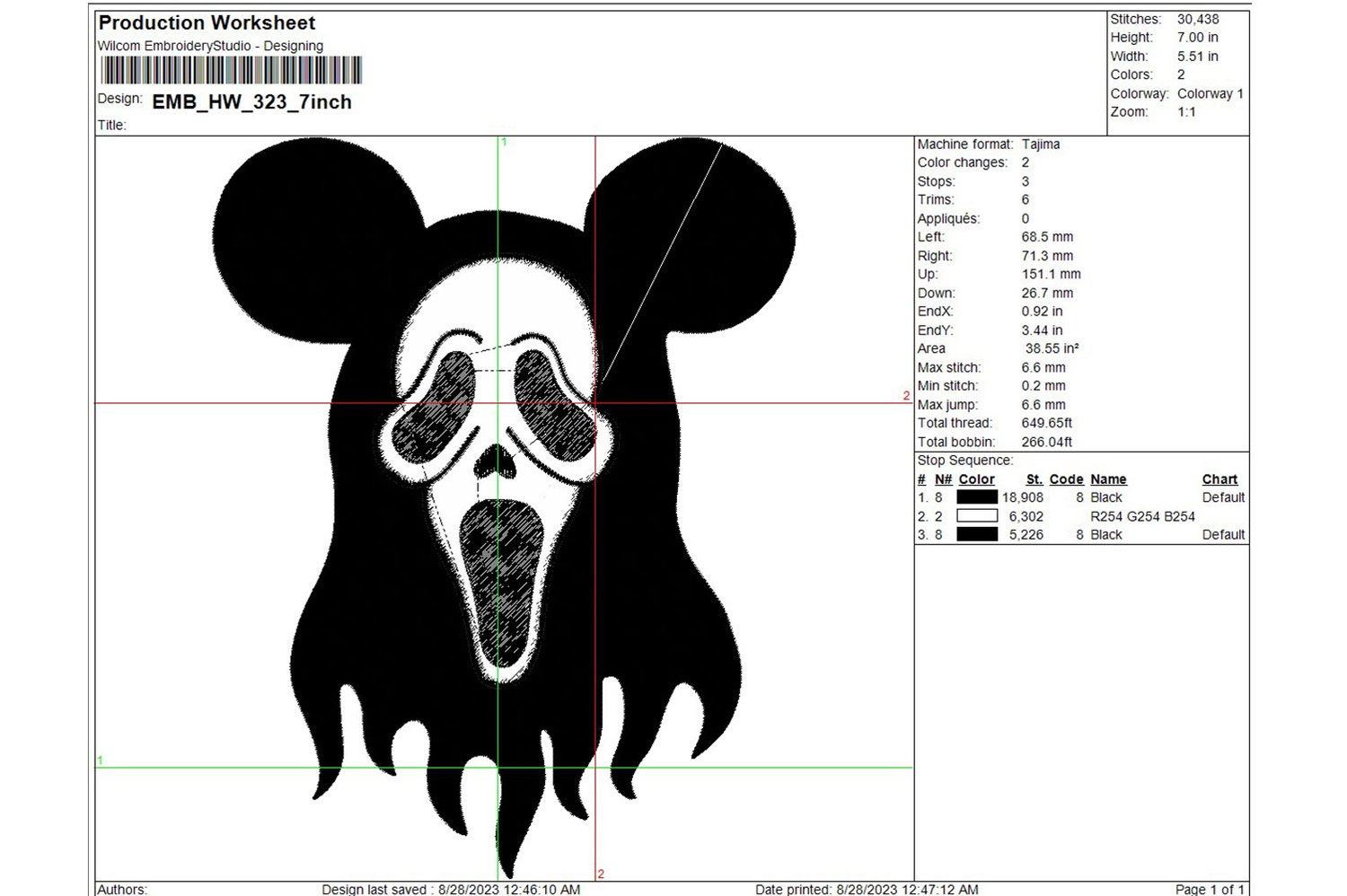The image size is (1347, 896).
Task: Select the EndX value "0.92 in"
Action: point(1042,312)
